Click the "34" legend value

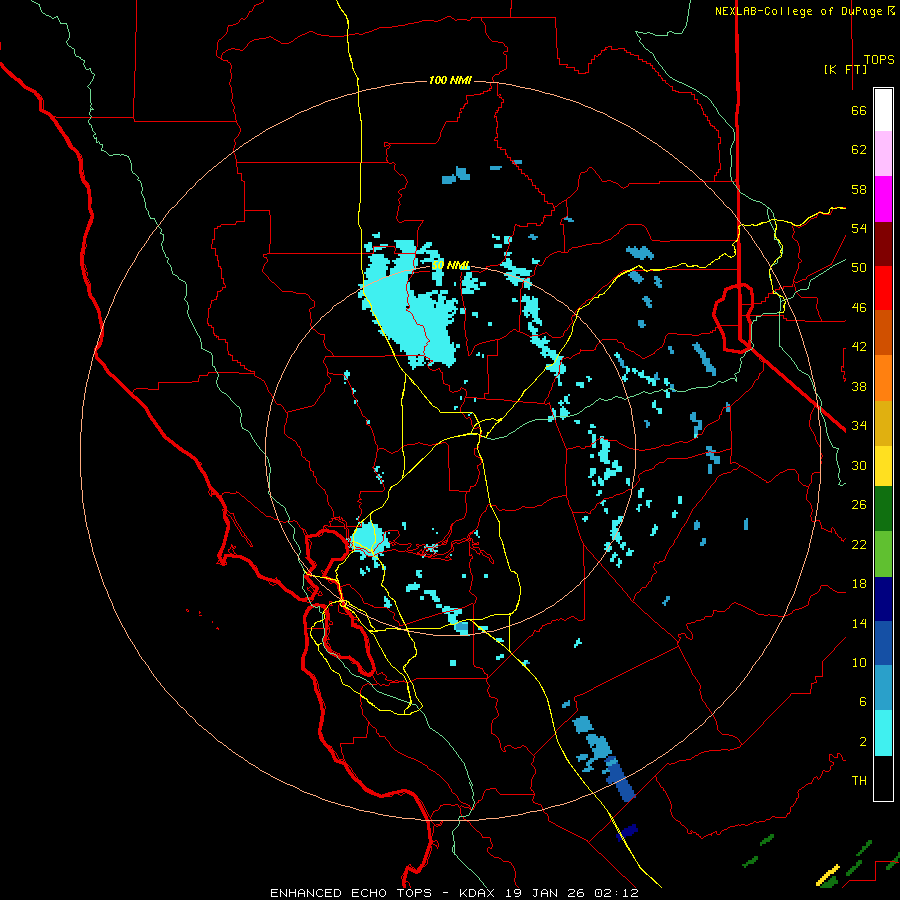tap(859, 426)
